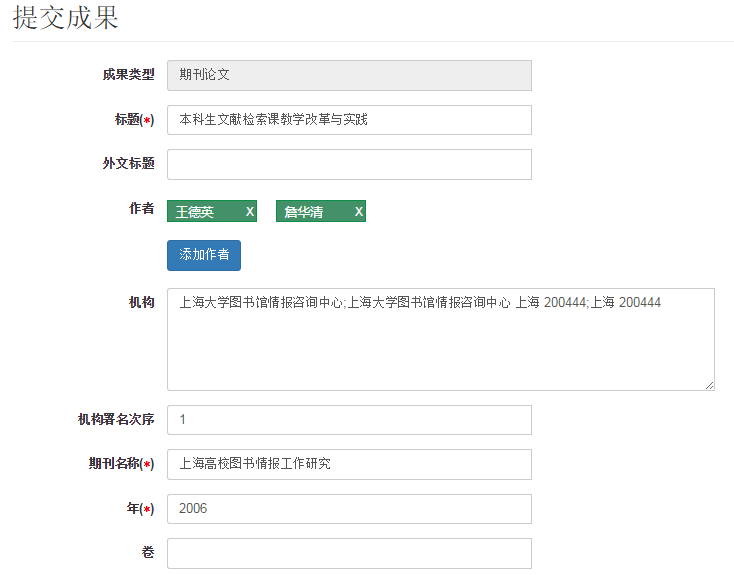This screenshot has height=575, width=734.
Task: Click the 年 field containing 2006
Action: (x=349, y=509)
